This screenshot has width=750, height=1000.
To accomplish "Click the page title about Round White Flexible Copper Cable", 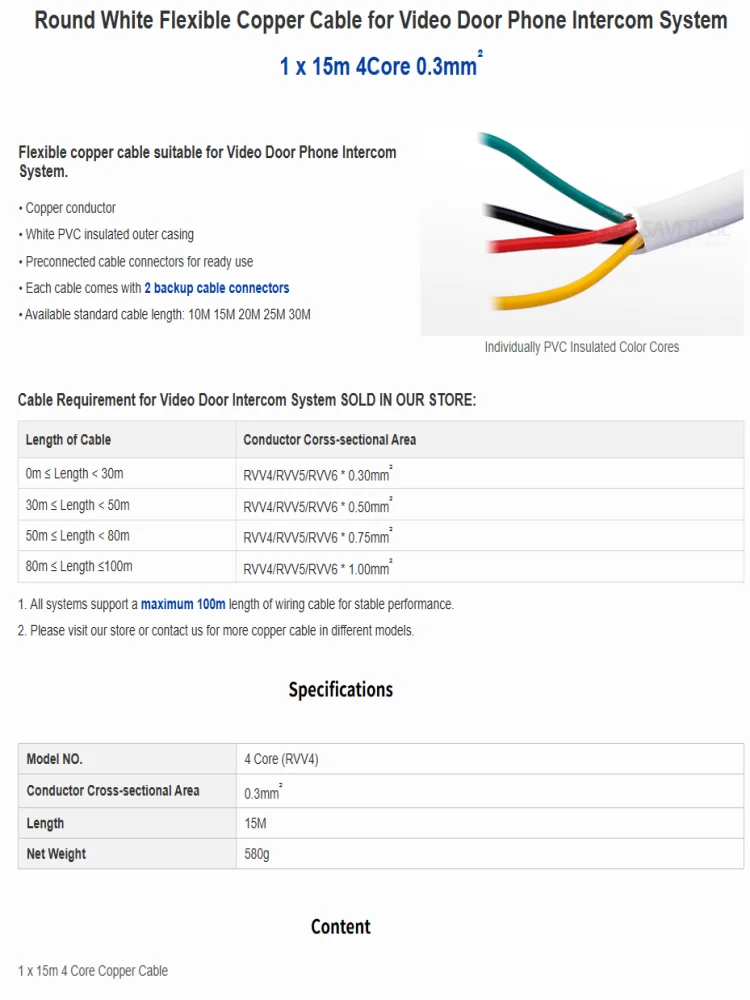I will coord(381,20).
